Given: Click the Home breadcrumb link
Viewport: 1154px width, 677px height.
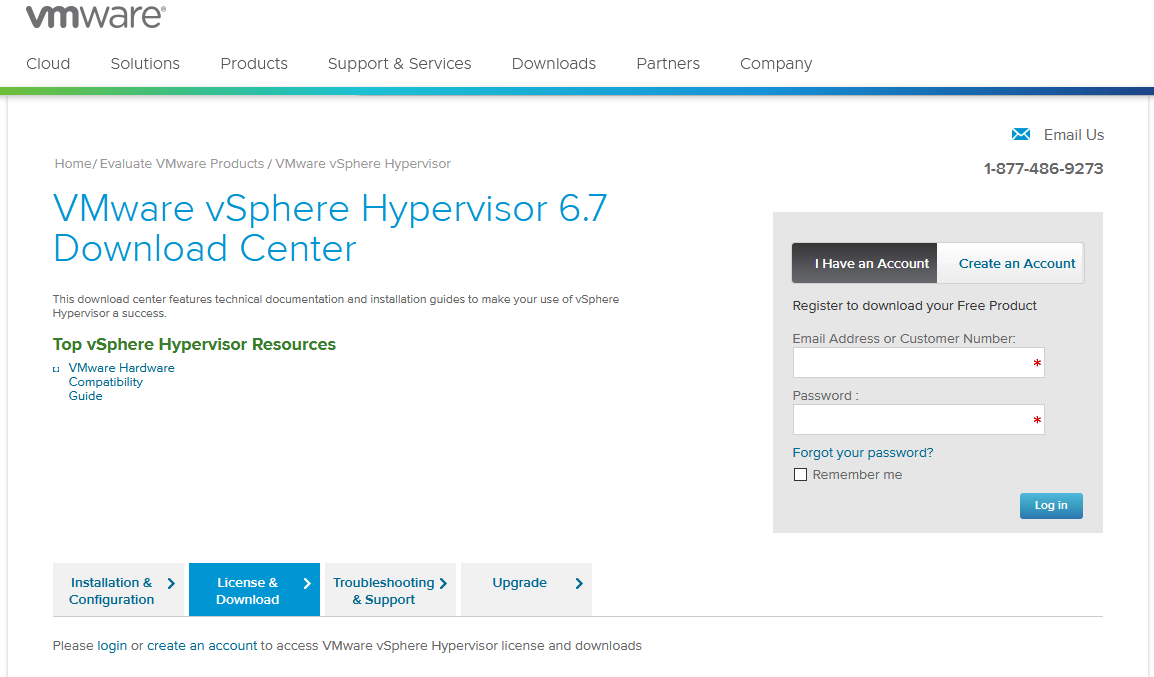Looking at the screenshot, I should pyautogui.click(x=73, y=163).
